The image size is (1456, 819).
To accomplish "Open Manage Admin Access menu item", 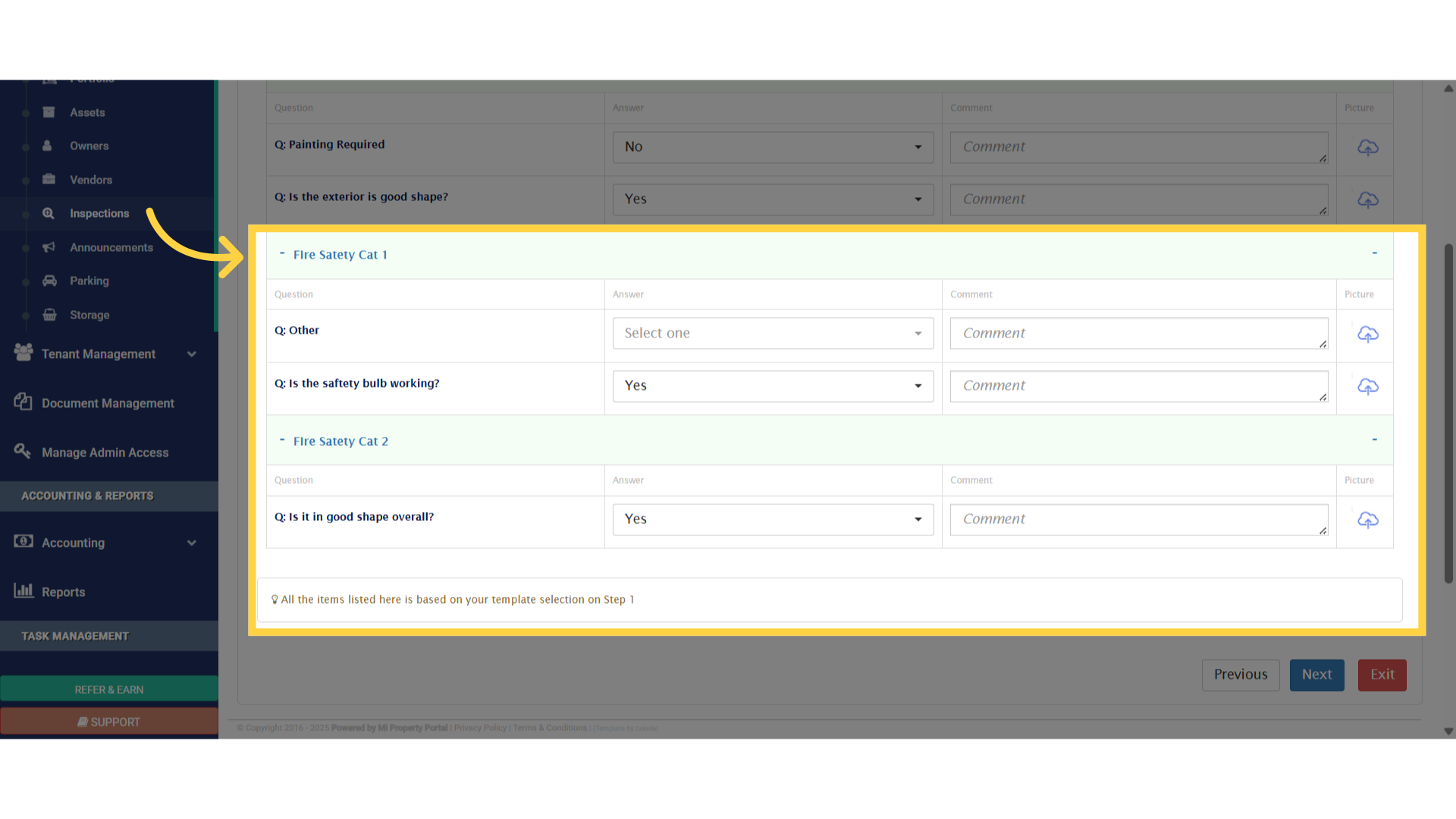I will click(105, 452).
